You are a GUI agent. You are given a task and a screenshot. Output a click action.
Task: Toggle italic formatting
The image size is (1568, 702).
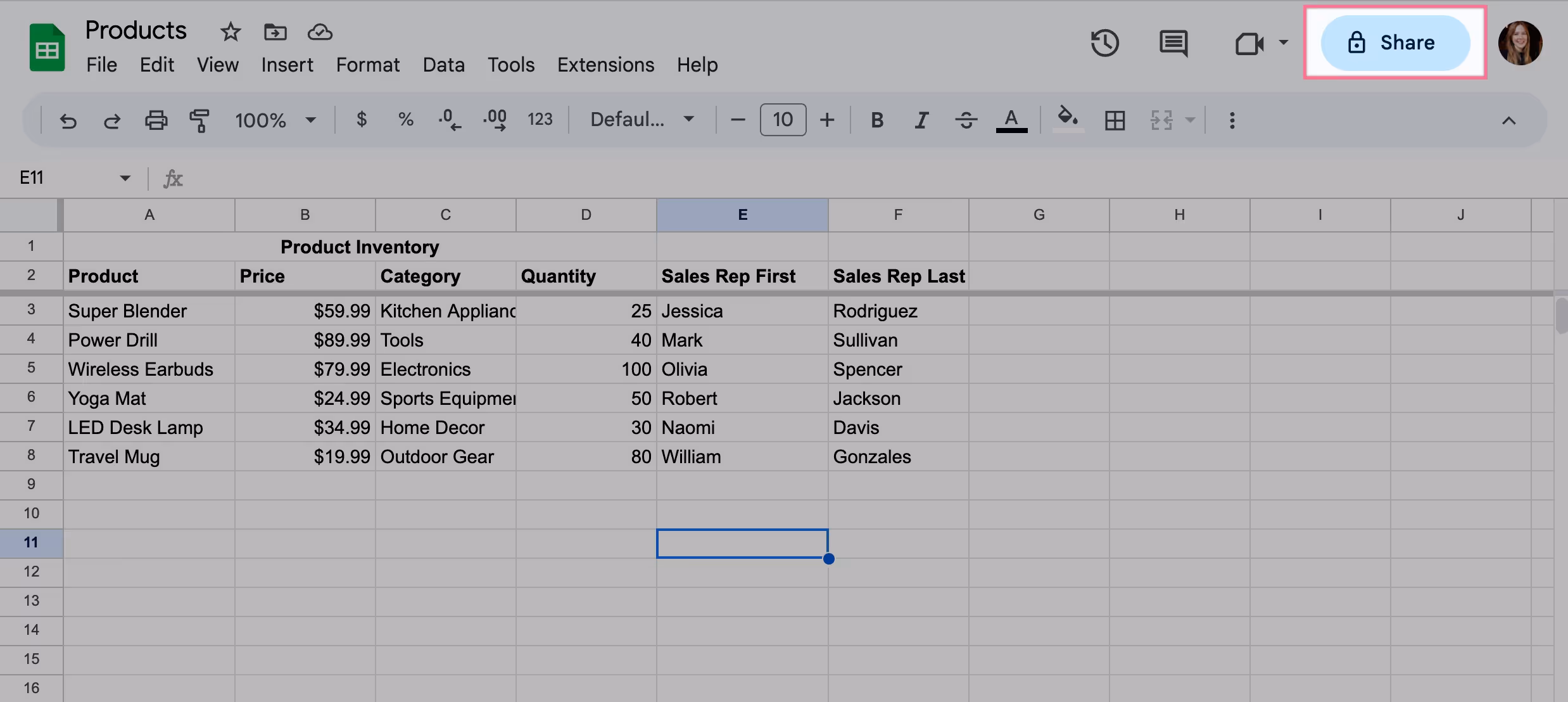pyautogui.click(x=921, y=120)
